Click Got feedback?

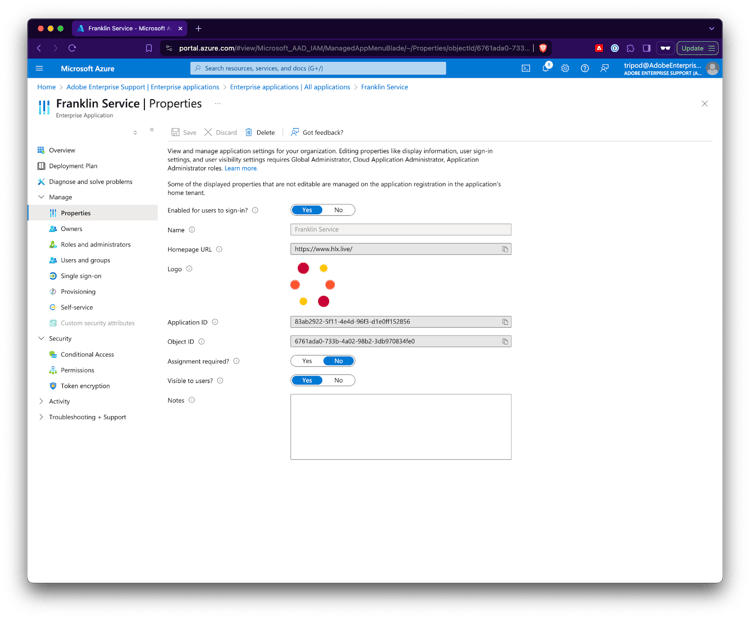pyautogui.click(x=317, y=133)
